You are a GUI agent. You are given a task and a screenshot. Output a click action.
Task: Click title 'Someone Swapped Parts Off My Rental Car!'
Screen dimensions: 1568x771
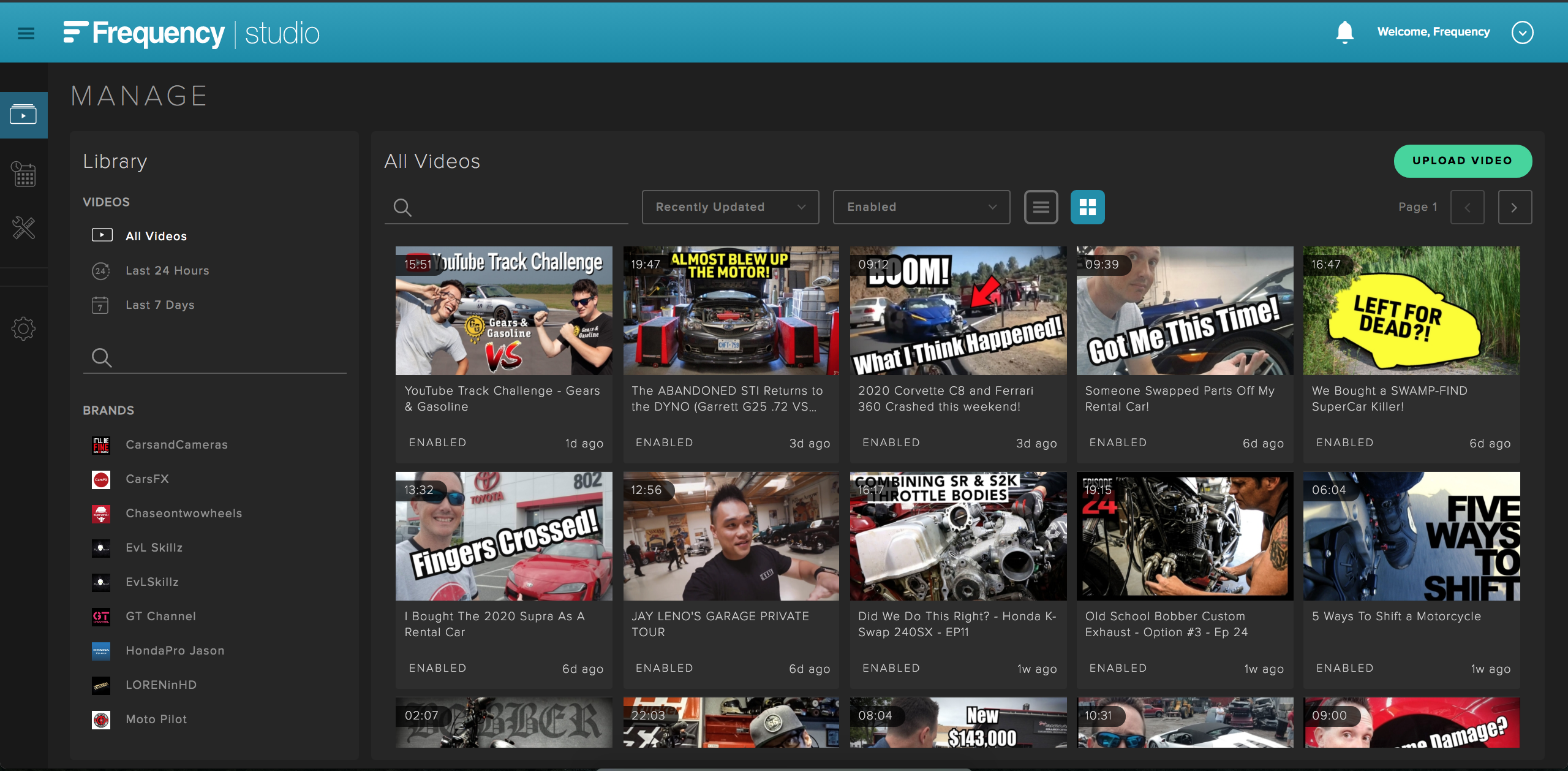tap(1180, 398)
